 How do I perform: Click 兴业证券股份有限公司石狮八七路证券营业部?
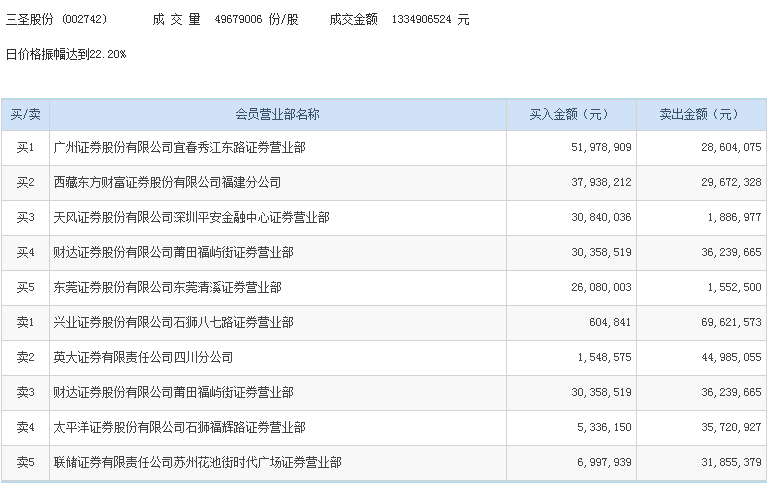coord(173,323)
